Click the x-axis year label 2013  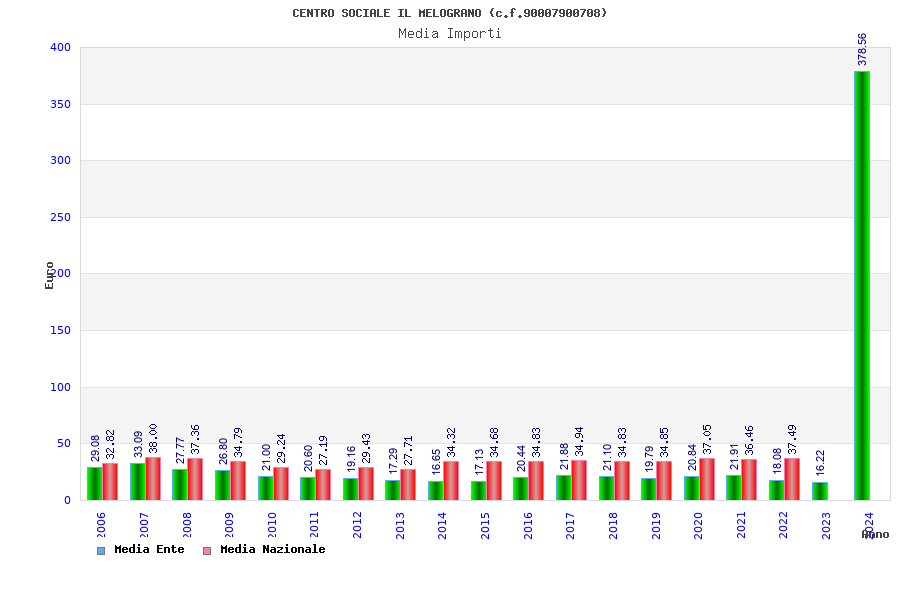point(400,525)
